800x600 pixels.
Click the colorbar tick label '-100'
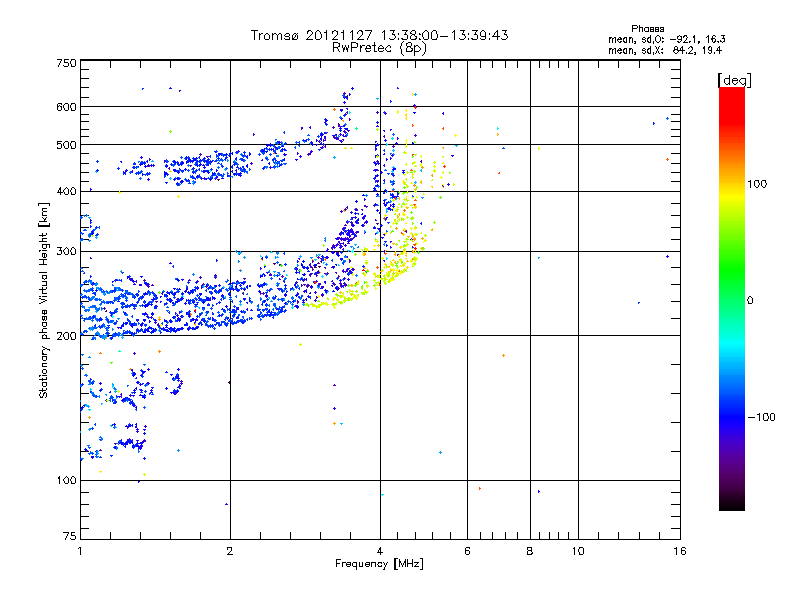[x=761, y=417]
